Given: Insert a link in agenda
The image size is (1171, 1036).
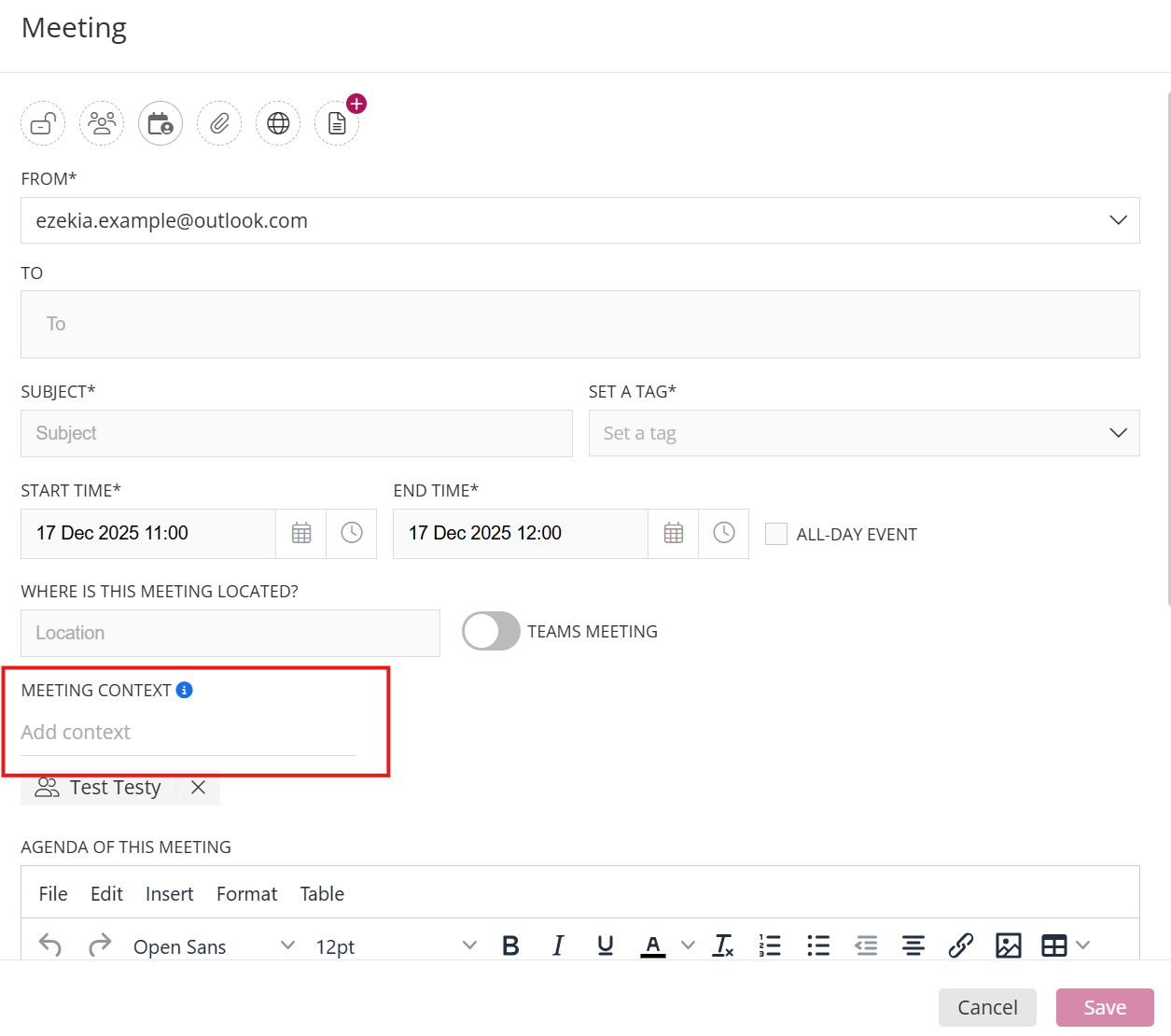Looking at the screenshot, I should click(961, 945).
